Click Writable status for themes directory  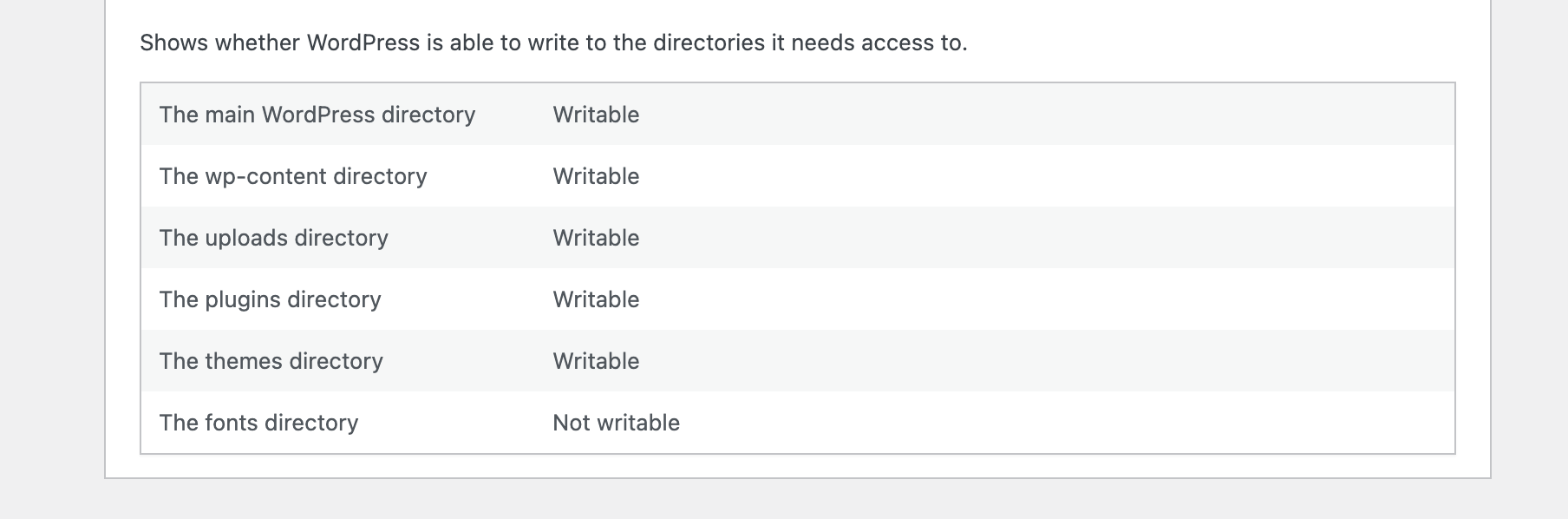pos(596,361)
